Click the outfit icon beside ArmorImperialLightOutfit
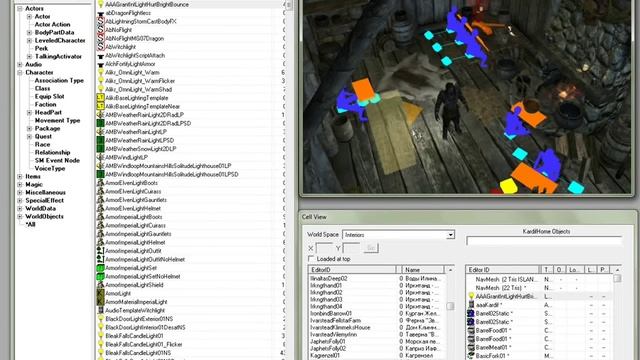 (x=100, y=251)
